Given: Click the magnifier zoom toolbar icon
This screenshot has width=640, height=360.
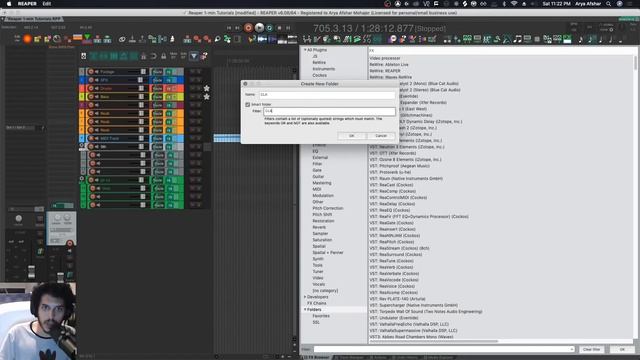Looking at the screenshot, I should click(218, 40).
